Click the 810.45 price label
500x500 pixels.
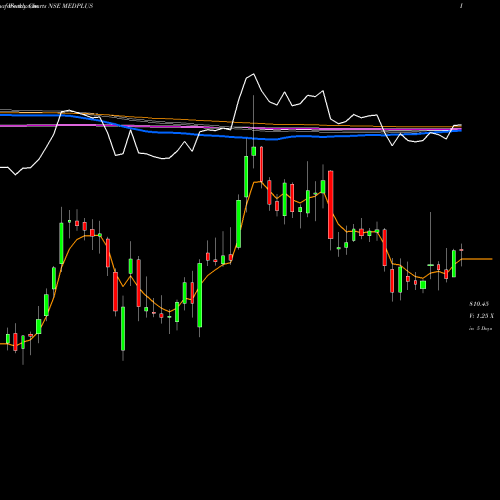[x=479, y=304]
